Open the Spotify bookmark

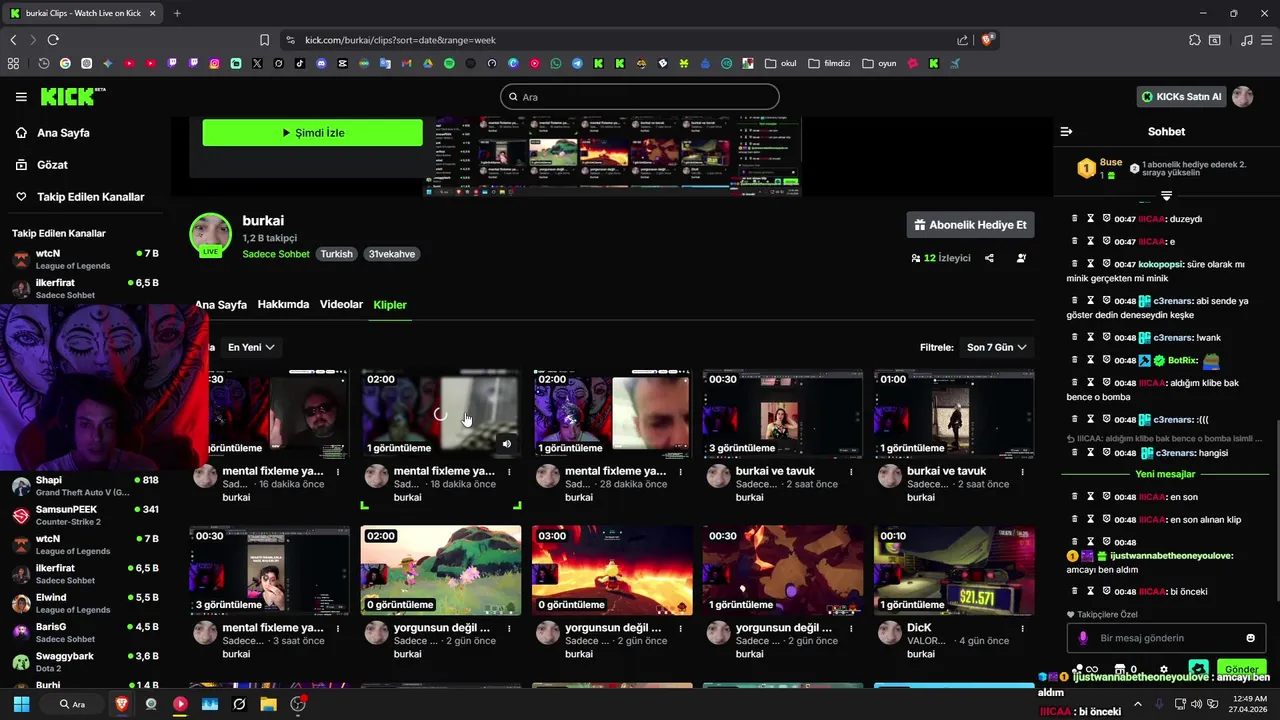tap(449, 63)
